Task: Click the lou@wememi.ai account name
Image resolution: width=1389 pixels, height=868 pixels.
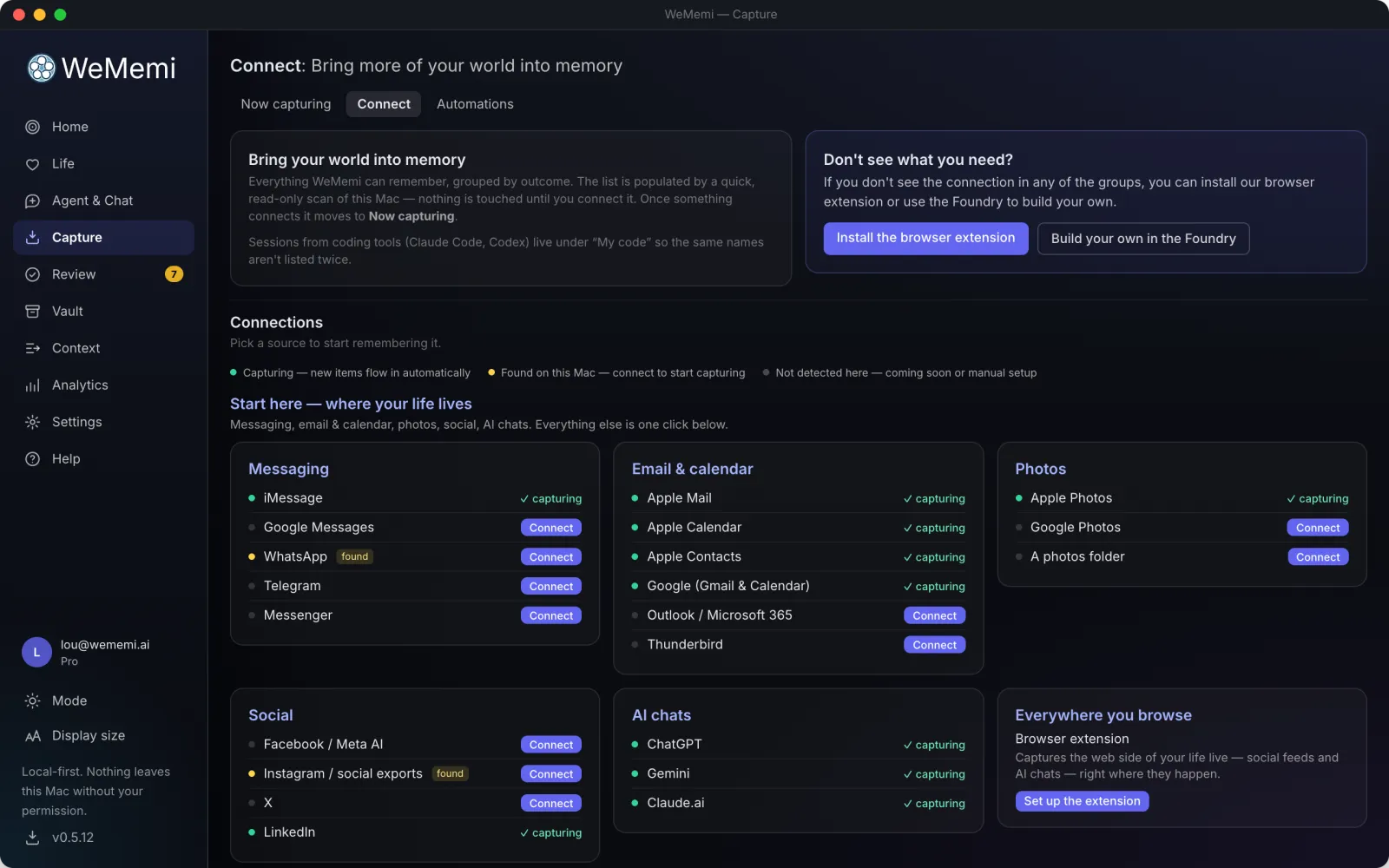Action: 105,645
